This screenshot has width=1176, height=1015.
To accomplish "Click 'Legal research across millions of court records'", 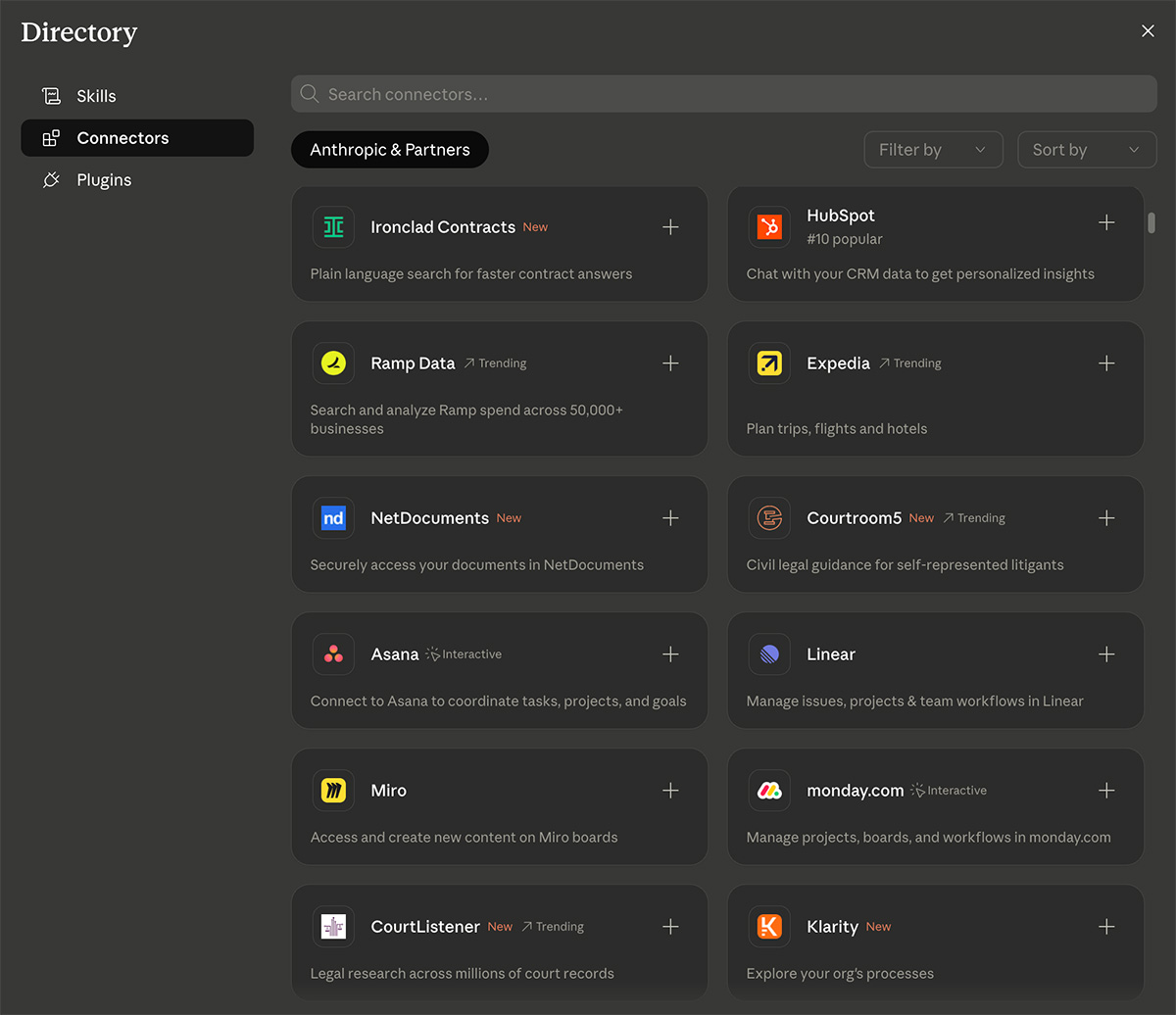I will tap(462, 973).
